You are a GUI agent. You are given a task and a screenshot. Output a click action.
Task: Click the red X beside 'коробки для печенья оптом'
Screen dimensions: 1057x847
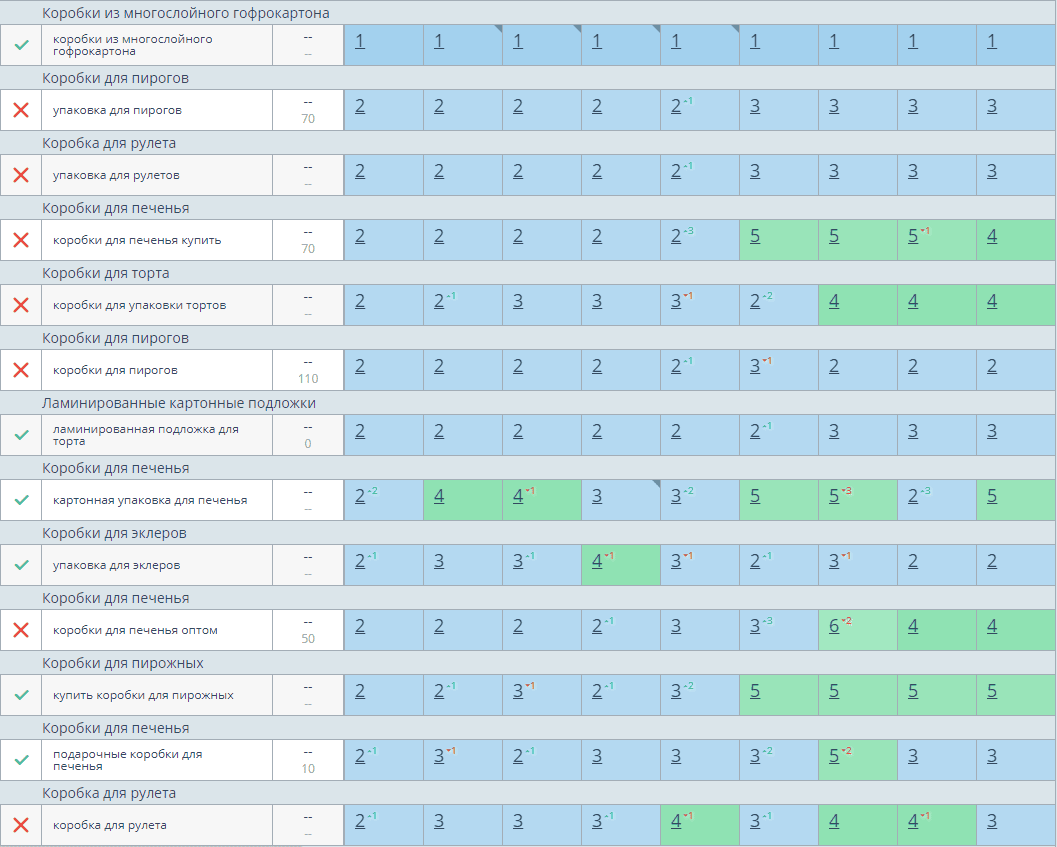(21, 630)
